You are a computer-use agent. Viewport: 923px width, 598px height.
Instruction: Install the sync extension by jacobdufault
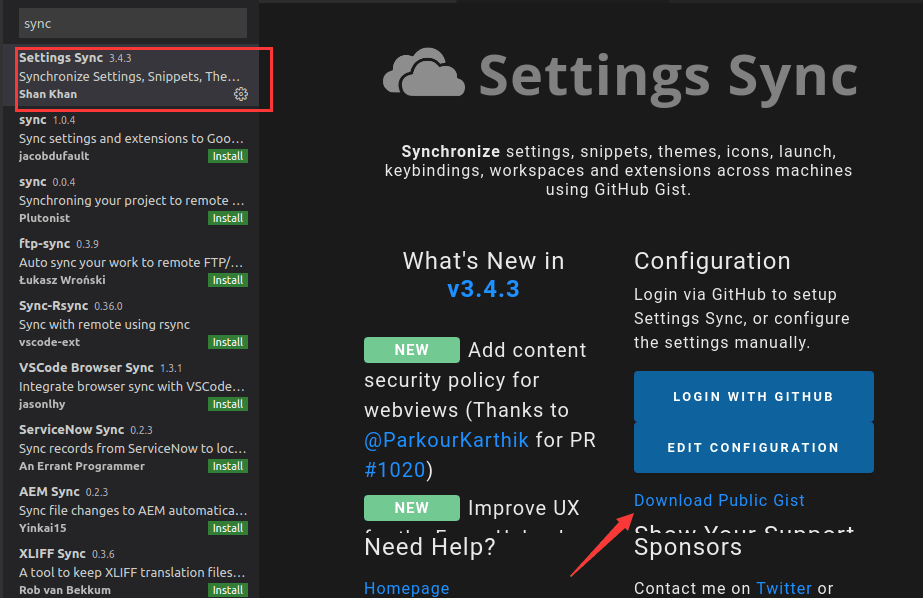point(228,156)
